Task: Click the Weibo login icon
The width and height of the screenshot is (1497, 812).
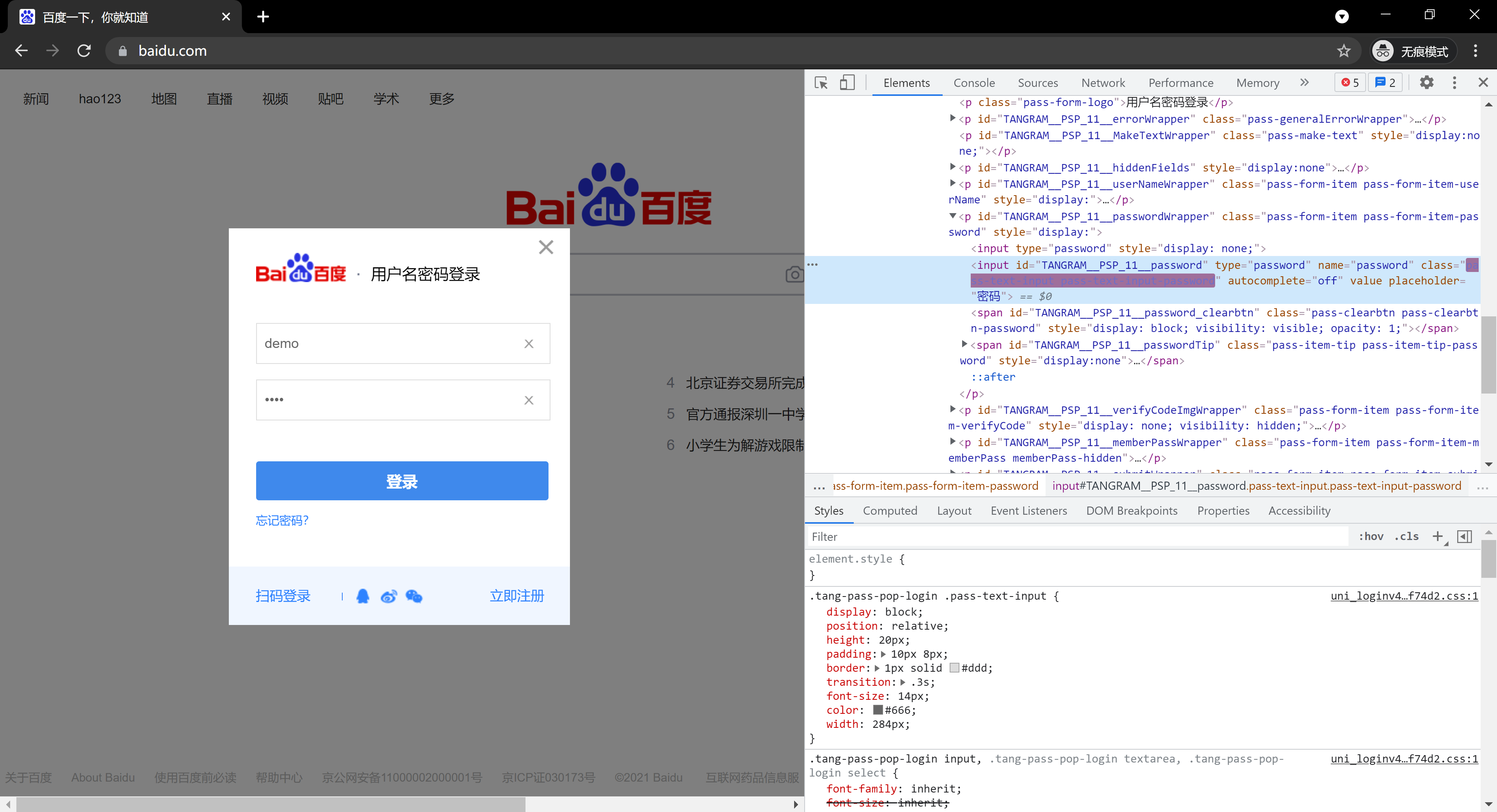Action: tap(388, 596)
